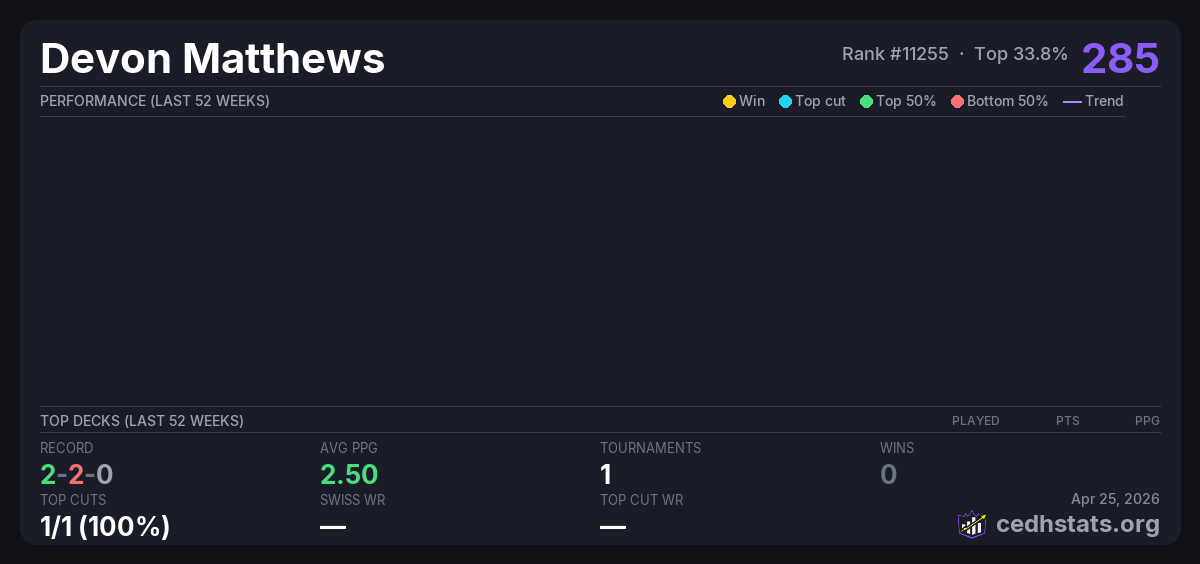Toggle the Win series legend label

coord(751,101)
